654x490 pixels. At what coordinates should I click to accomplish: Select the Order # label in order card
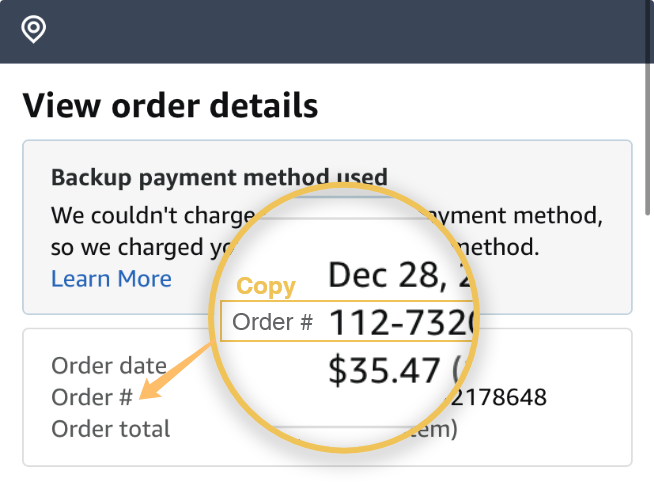click(92, 397)
